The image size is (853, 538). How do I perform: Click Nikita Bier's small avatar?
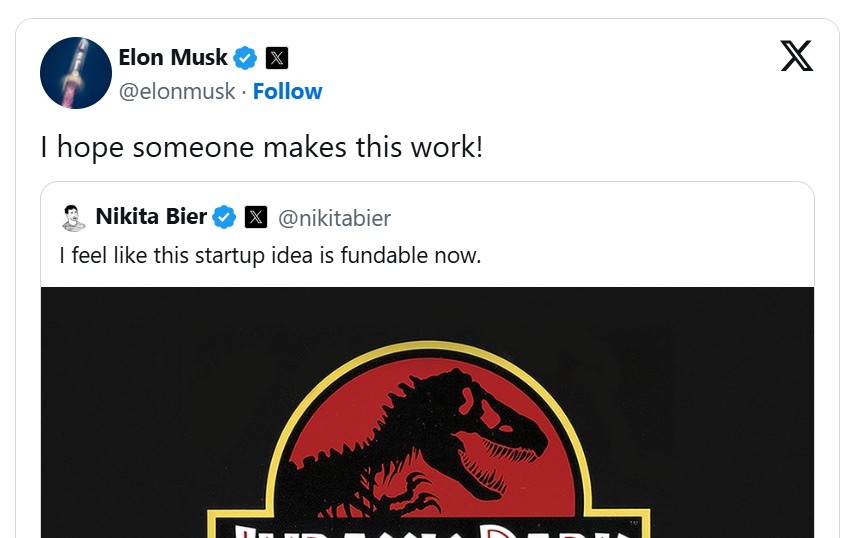73,217
